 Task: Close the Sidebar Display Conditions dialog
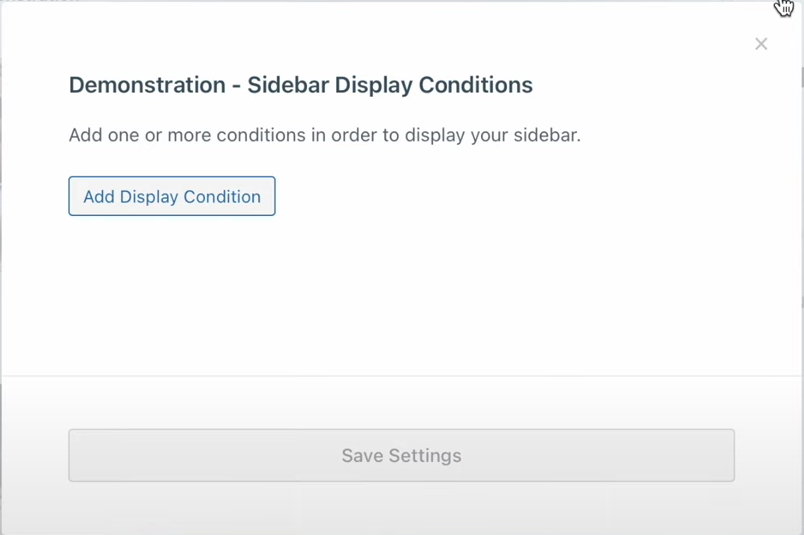(x=761, y=44)
